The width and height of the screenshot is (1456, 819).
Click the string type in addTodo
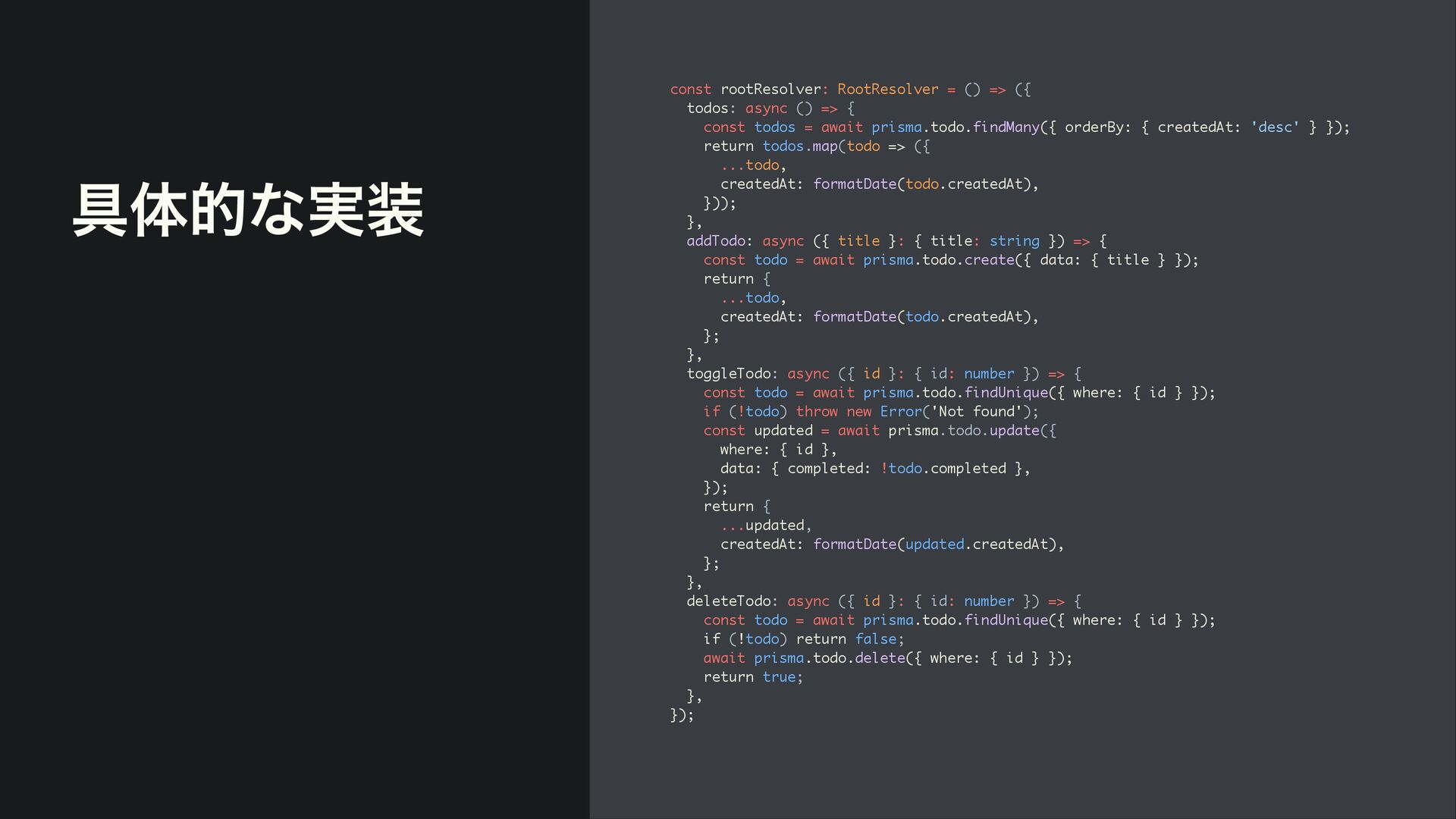[x=1014, y=241]
